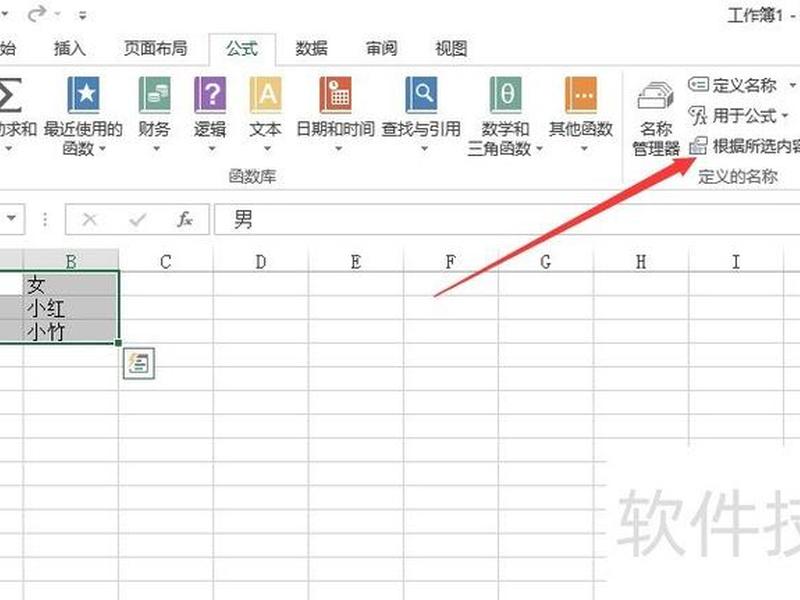Select column I header
The height and width of the screenshot is (600, 800).
[736, 261]
